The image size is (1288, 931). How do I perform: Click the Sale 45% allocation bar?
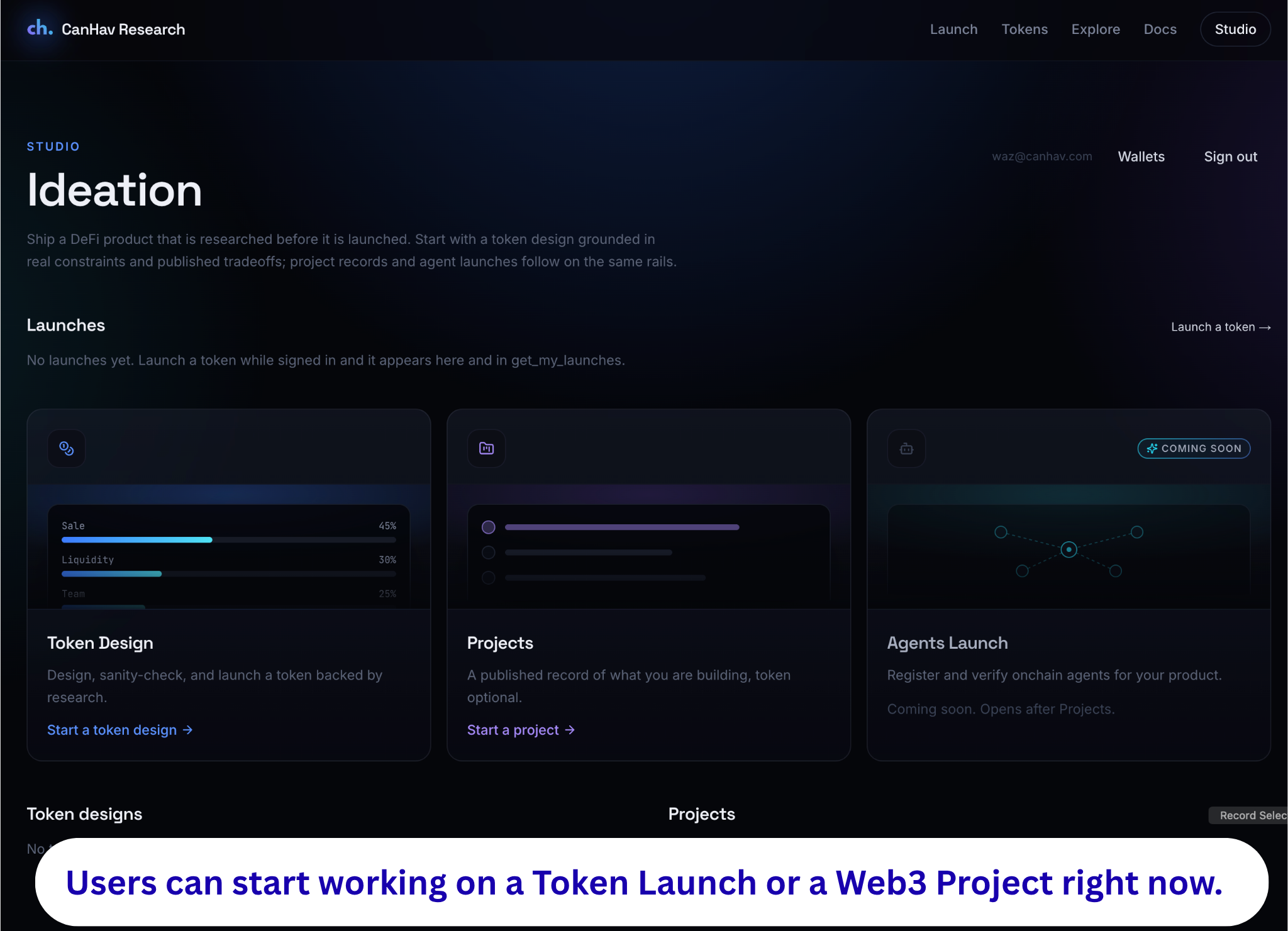click(229, 539)
